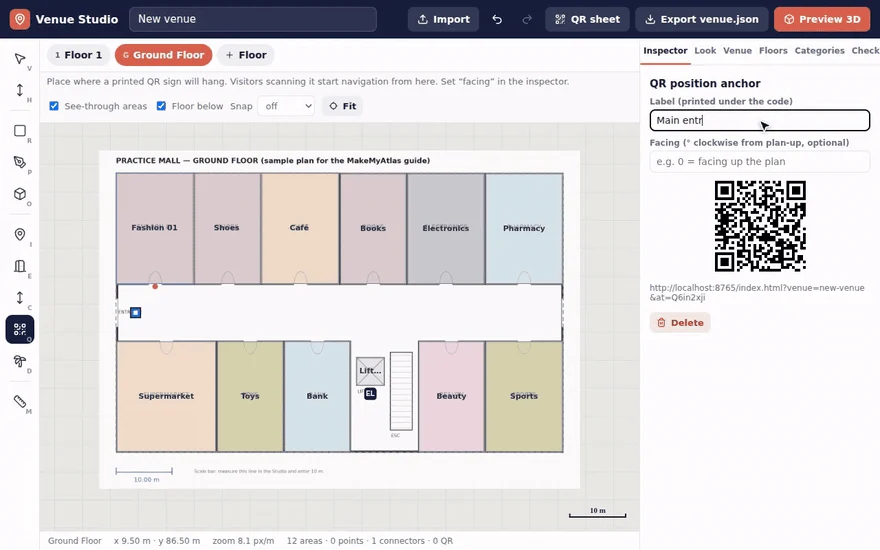Screen dimensions: 880x550
Task: Click the Facing degrees input field
Action: (760, 162)
